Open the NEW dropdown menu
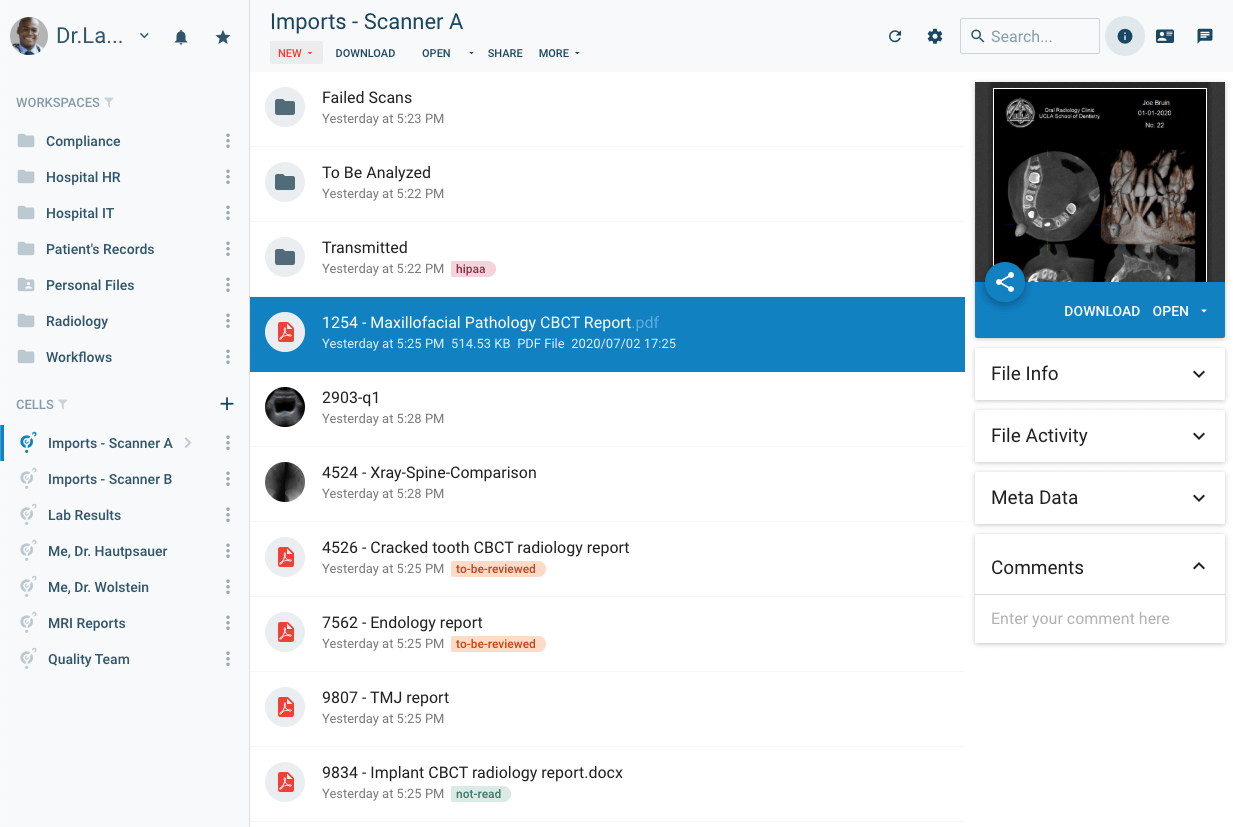The height and width of the screenshot is (827, 1233). [296, 53]
